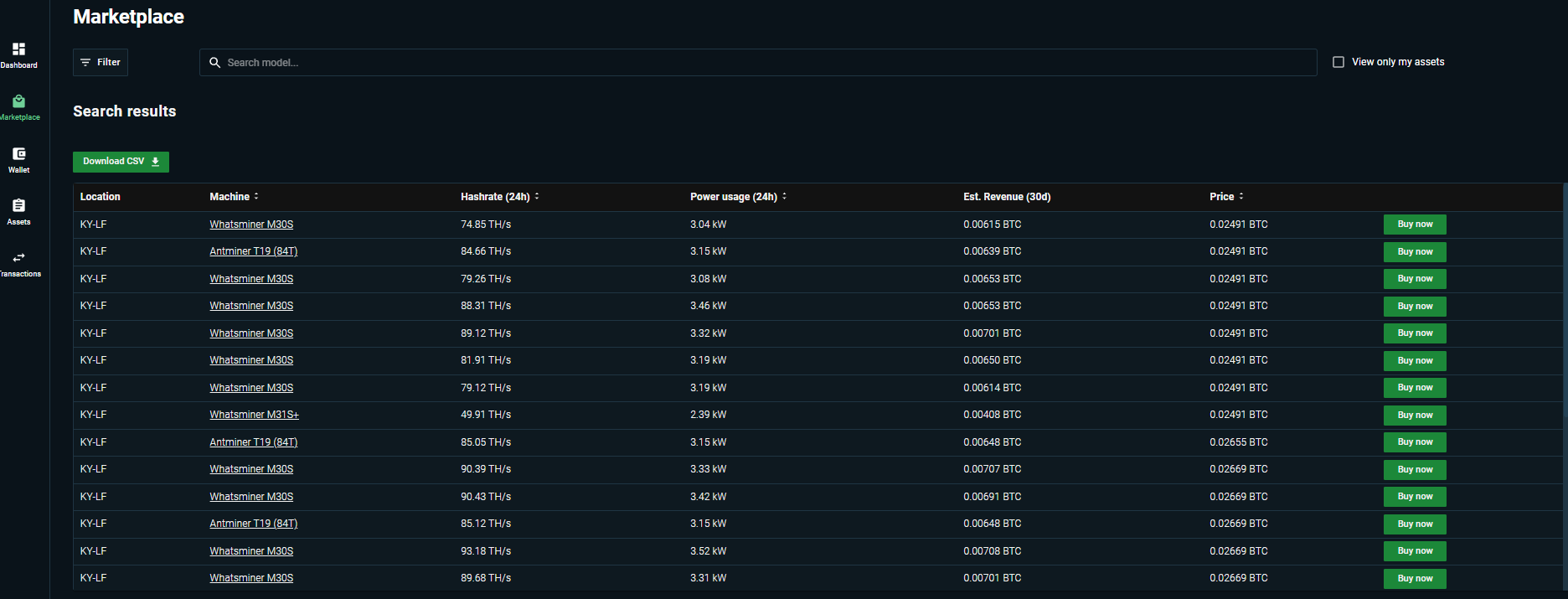Click Est. Revenue (30d) column header
The width and height of the screenshot is (1568, 599).
[x=1007, y=197]
